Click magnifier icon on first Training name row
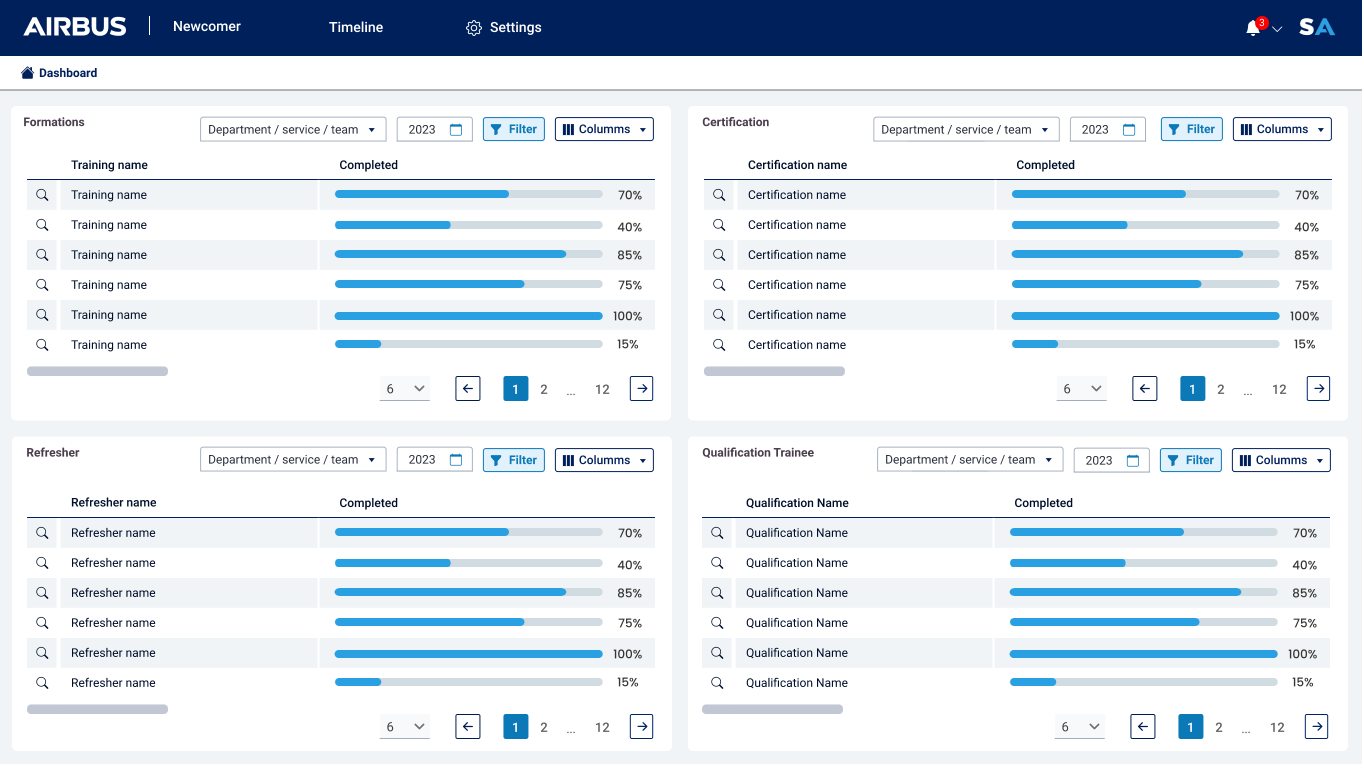Image resolution: width=1364 pixels, height=768 pixels. (42, 195)
